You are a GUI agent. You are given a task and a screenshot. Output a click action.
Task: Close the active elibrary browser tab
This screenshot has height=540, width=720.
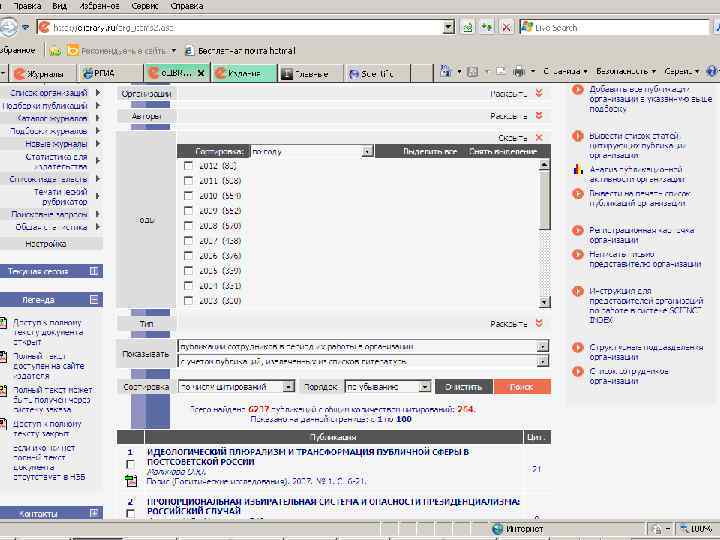(201, 73)
